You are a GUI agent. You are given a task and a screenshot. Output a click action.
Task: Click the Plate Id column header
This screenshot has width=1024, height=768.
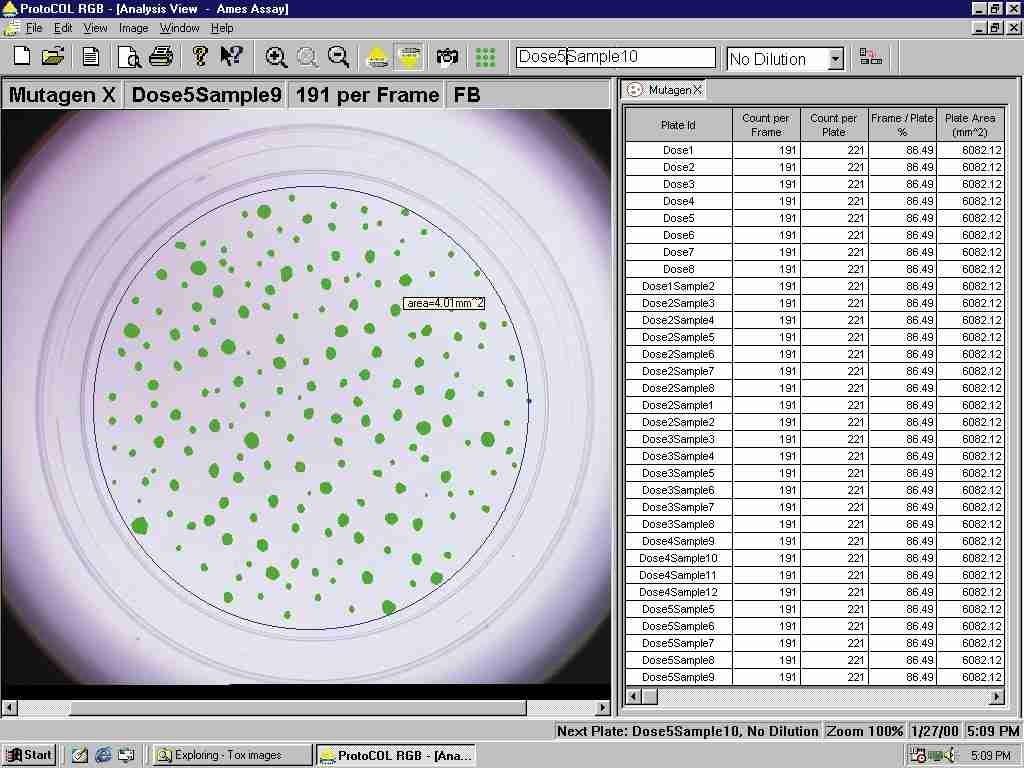coord(679,125)
